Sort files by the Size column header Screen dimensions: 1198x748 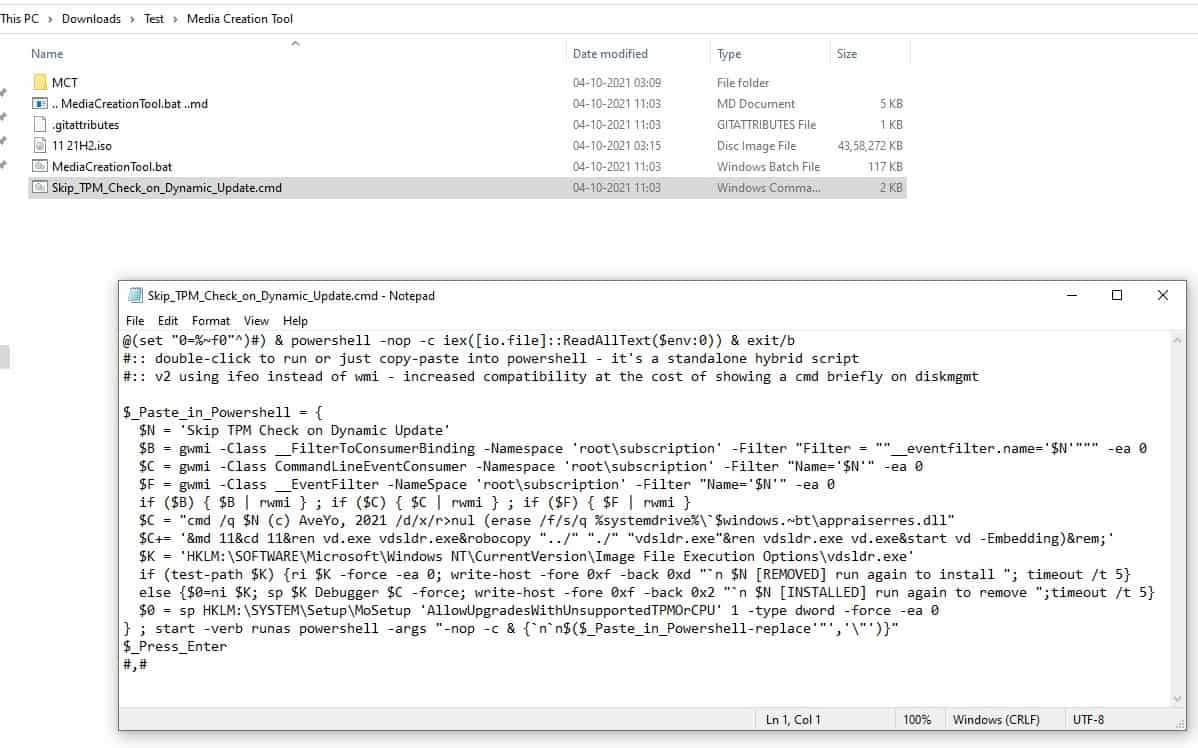847,53
